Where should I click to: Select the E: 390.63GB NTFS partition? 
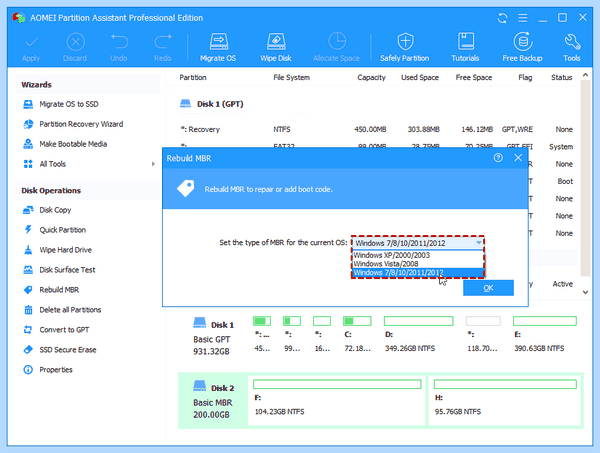[x=545, y=334]
